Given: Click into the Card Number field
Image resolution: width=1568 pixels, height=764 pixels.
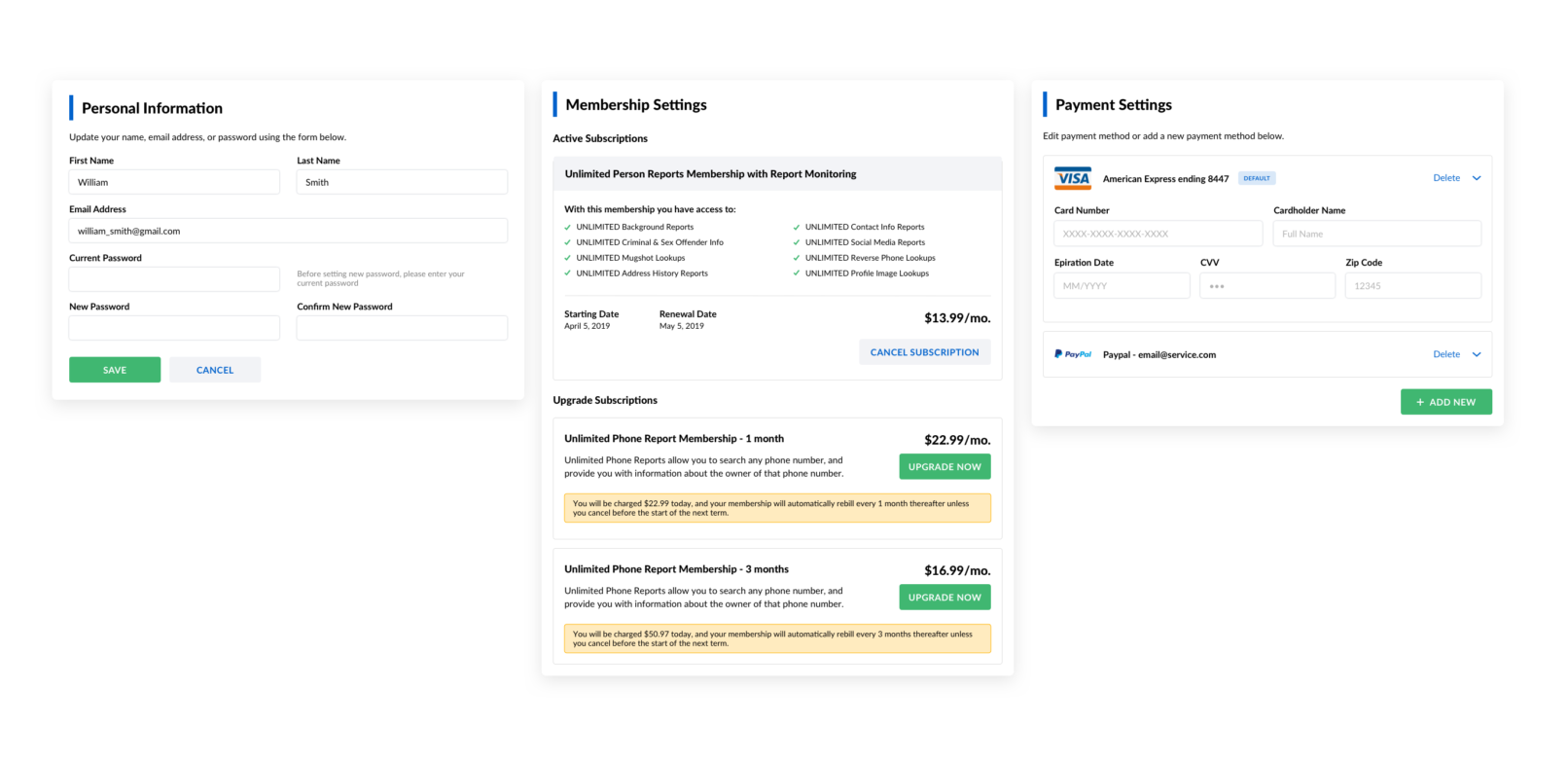Looking at the screenshot, I should point(1158,234).
